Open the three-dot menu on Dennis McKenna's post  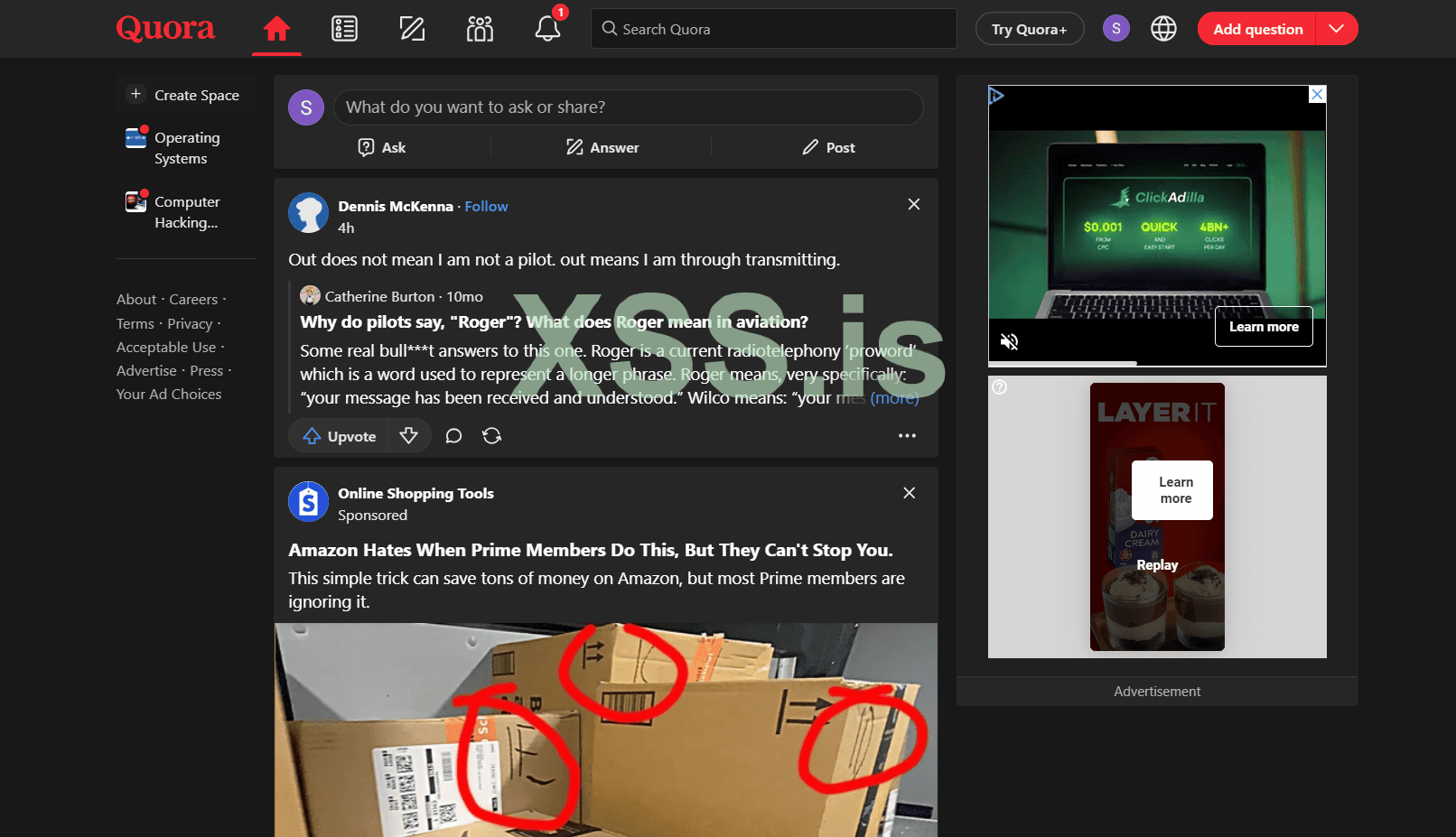[907, 436]
